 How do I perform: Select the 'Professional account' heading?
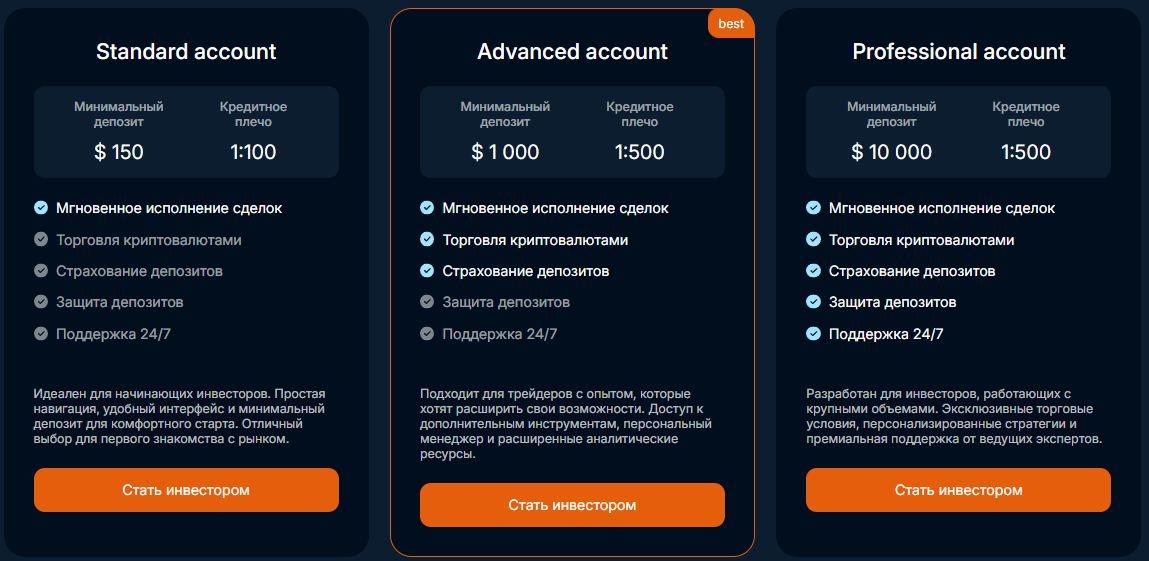point(959,52)
